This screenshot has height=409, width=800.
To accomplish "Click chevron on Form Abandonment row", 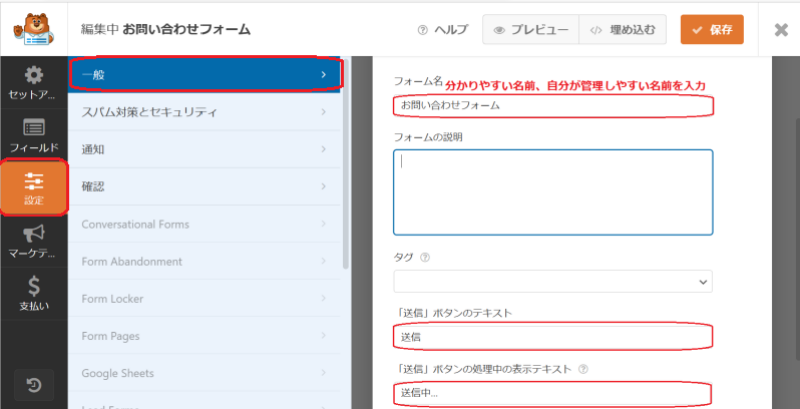I will [x=323, y=261].
